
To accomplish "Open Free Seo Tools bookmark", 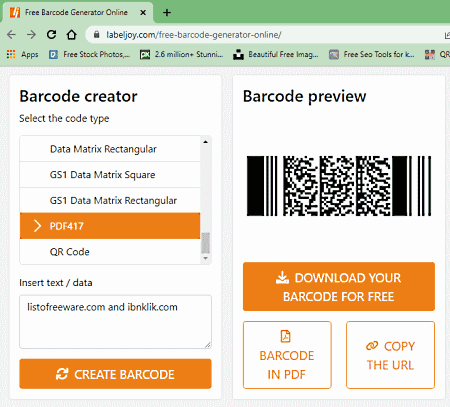I will (372, 54).
